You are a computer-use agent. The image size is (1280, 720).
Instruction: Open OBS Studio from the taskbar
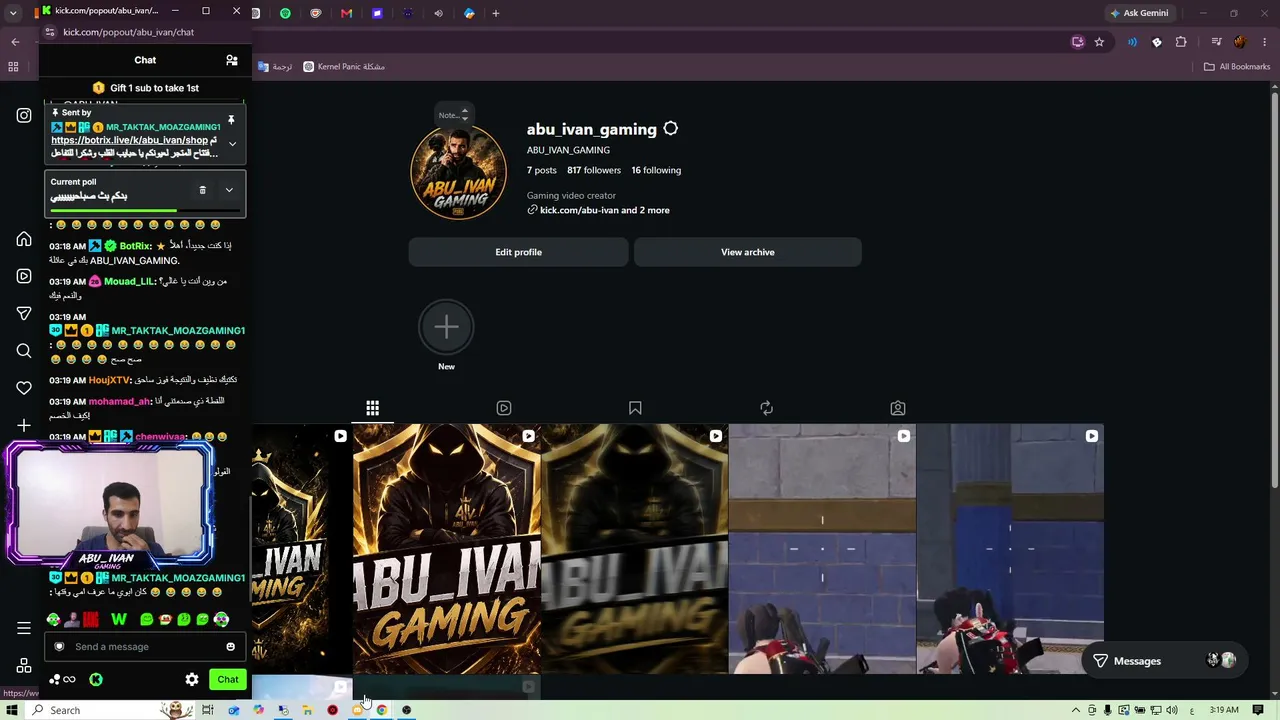click(x=406, y=710)
